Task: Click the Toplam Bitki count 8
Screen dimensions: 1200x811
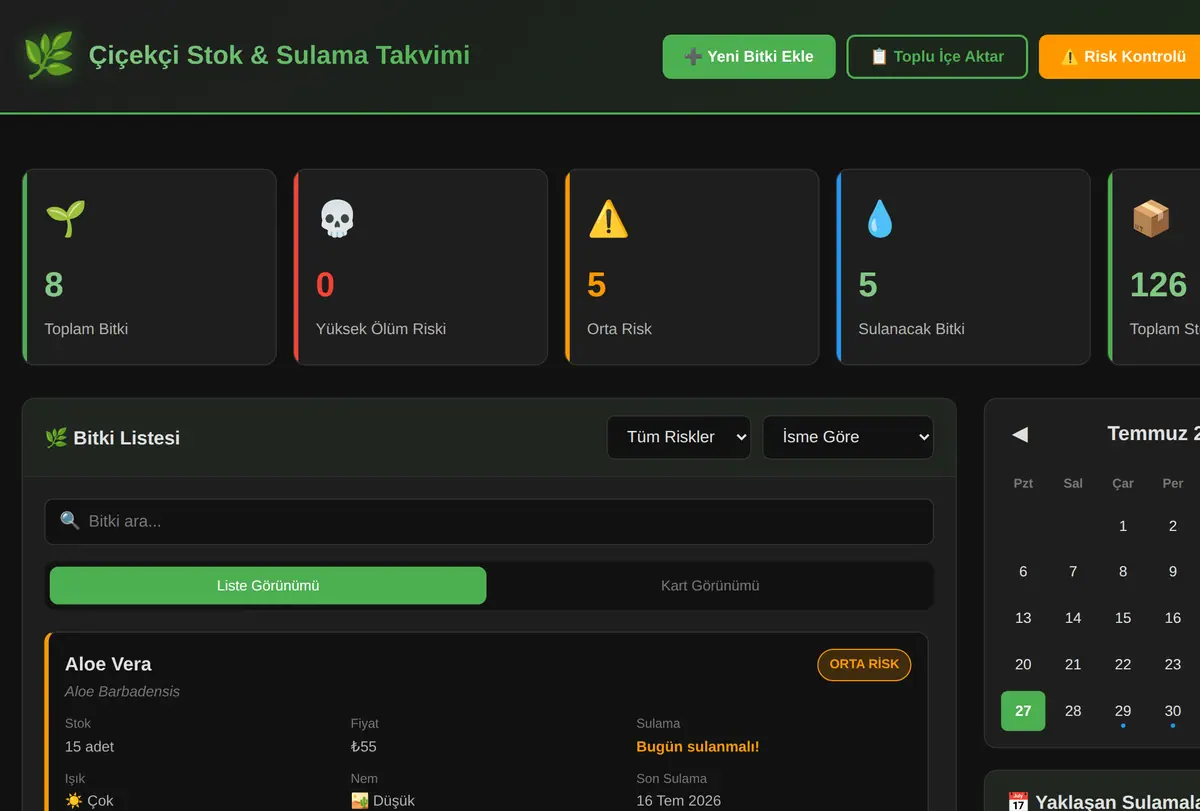Action: click(x=54, y=285)
